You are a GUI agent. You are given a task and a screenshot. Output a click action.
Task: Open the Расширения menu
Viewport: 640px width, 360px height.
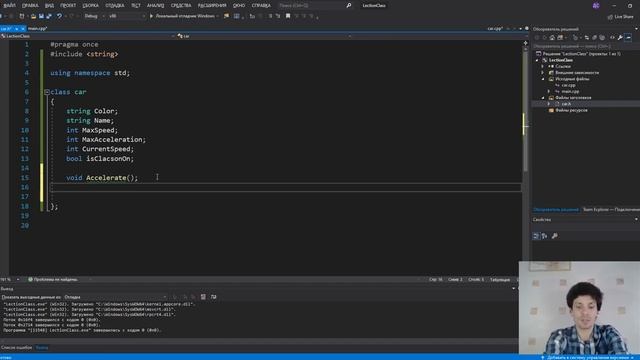coord(212,5)
